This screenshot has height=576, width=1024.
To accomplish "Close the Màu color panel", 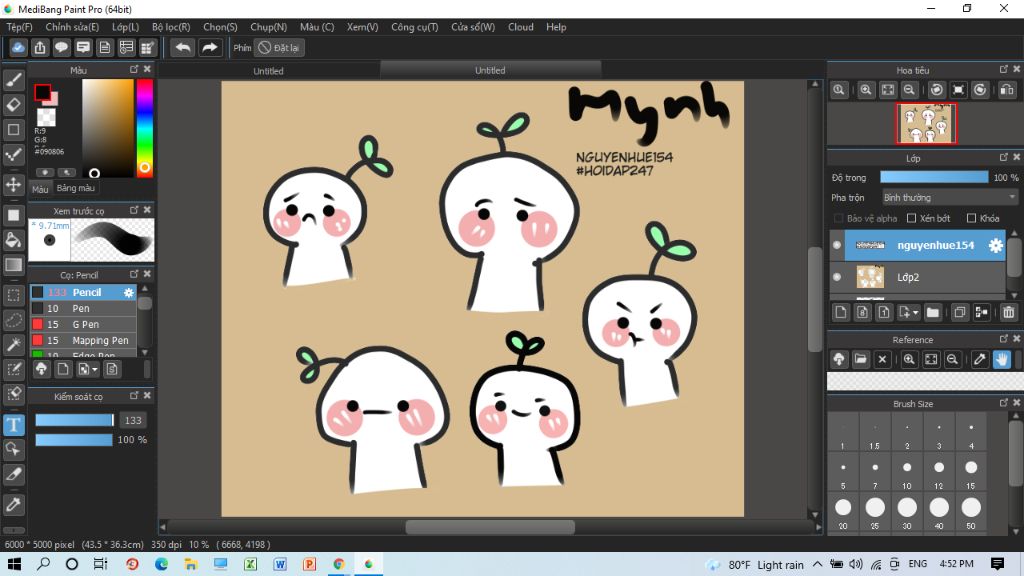I will pyautogui.click(x=147, y=69).
